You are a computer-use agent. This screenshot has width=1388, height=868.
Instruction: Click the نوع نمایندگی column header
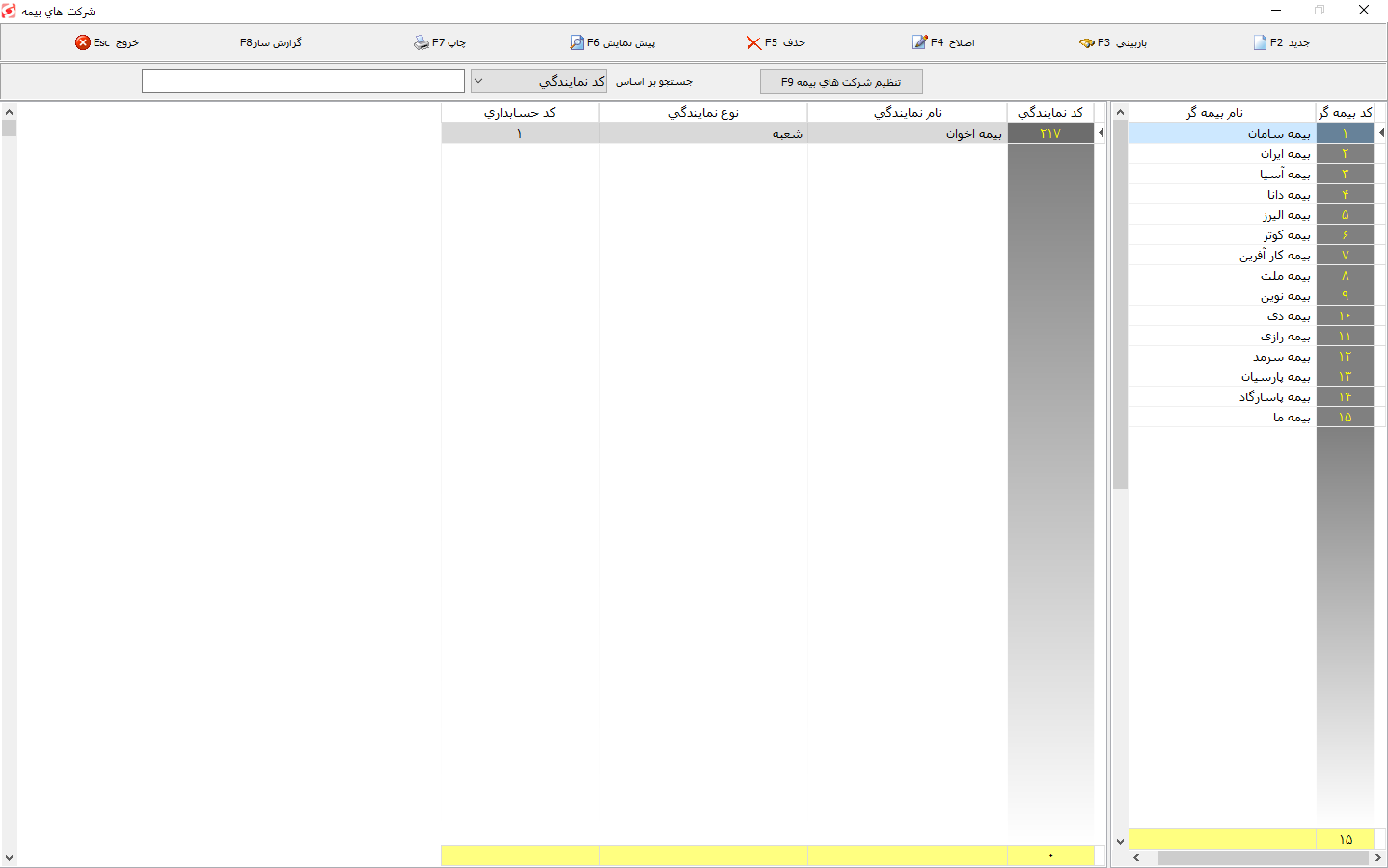point(703,113)
